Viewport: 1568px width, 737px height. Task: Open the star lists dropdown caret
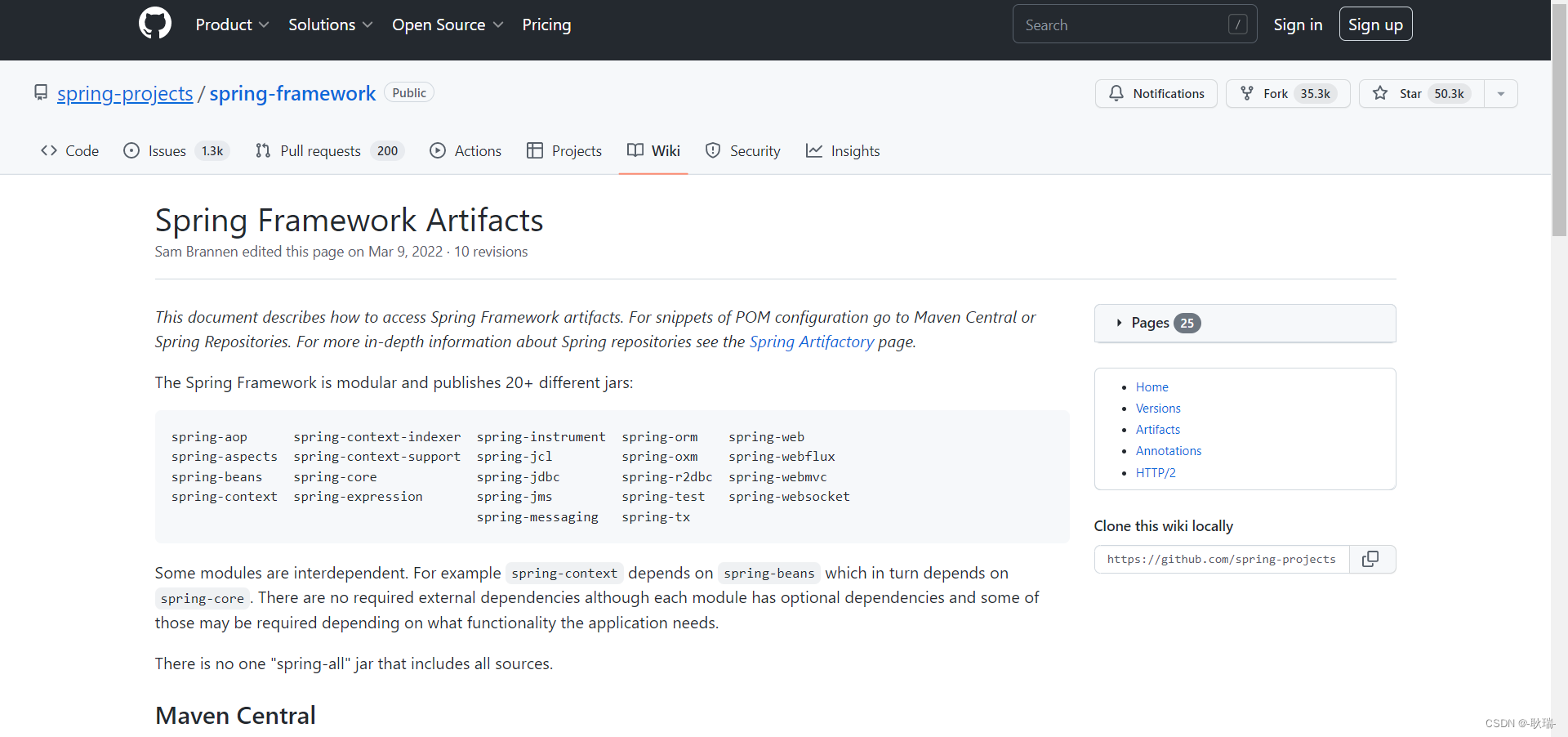pyautogui.click(x=1501, y=93)
